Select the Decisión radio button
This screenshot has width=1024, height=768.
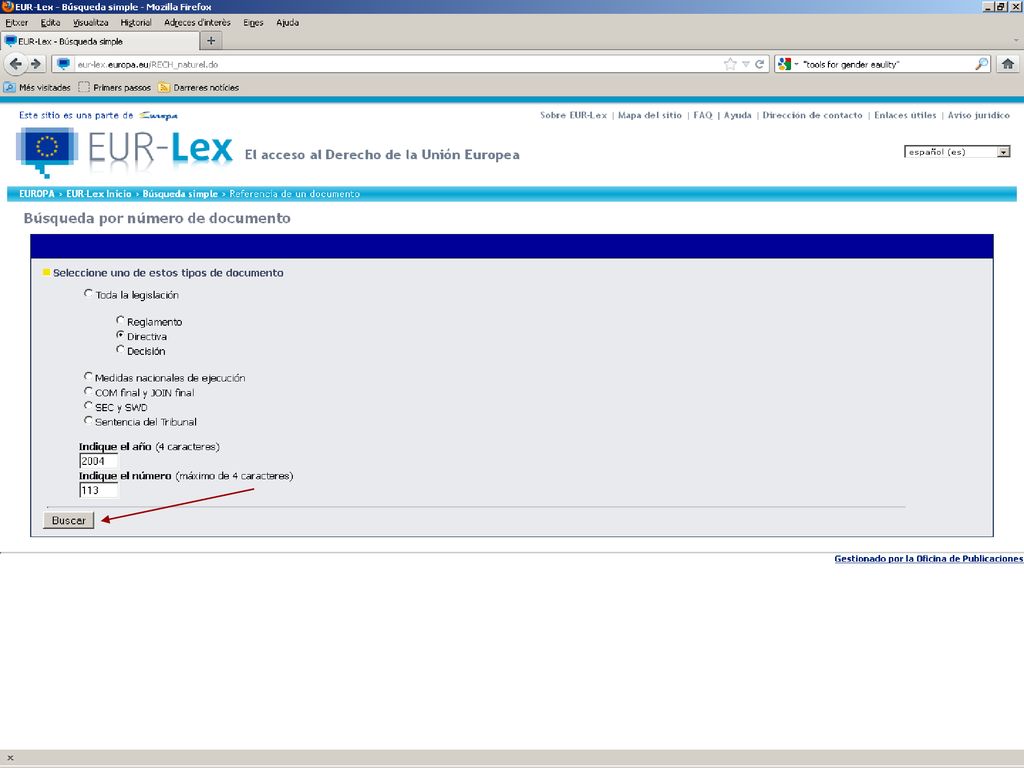[120, 349]
